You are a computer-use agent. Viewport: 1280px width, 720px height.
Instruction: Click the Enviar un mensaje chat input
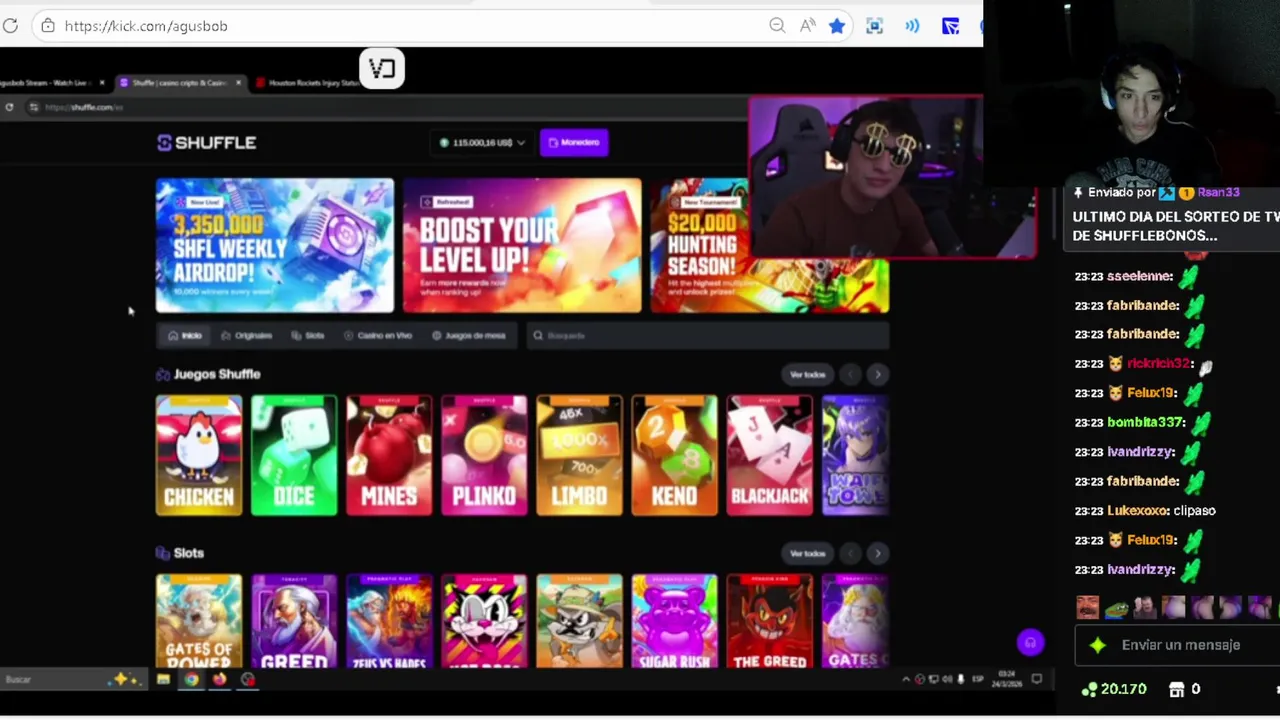(x=1178, y=646)
